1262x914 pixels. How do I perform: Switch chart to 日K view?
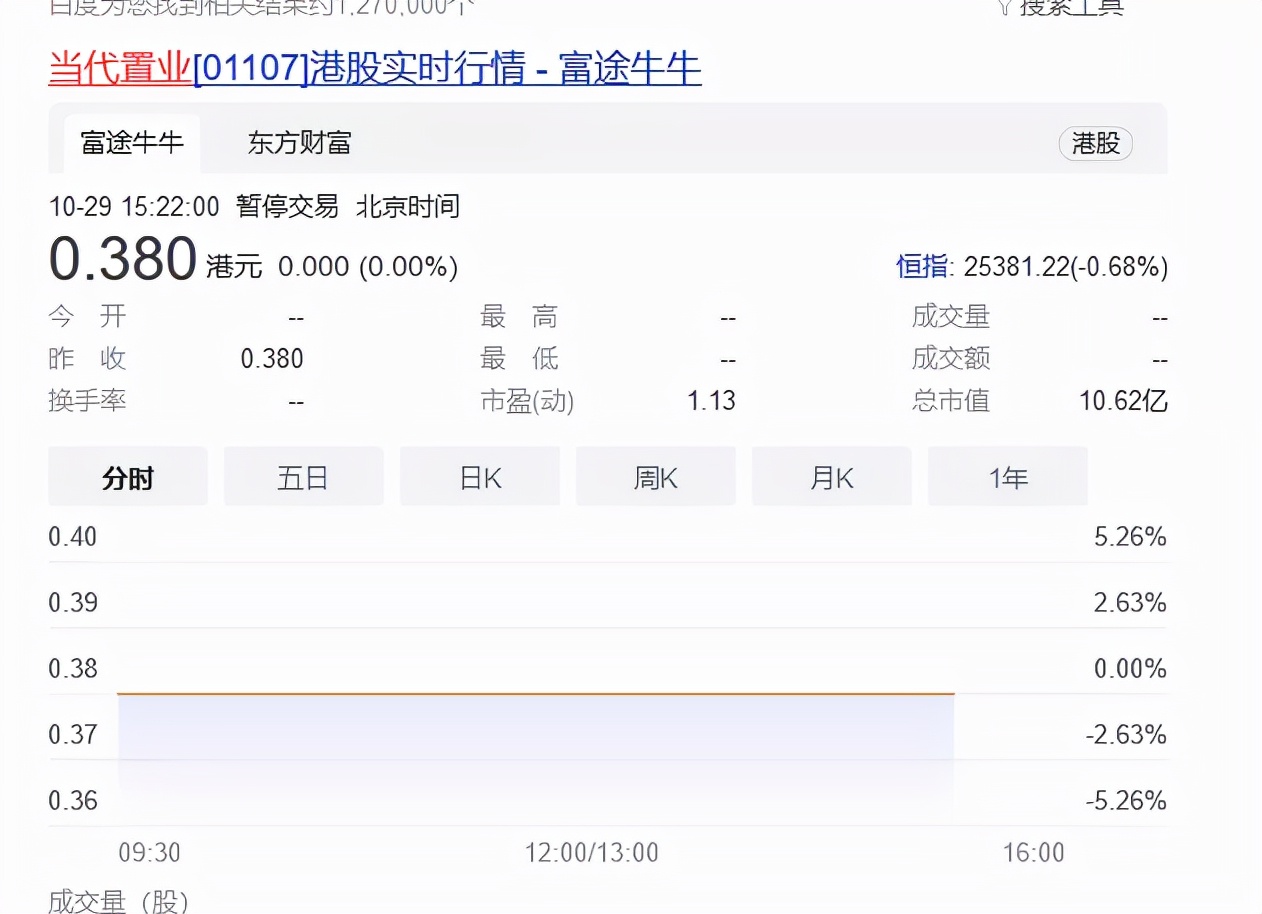pos(480,477)
